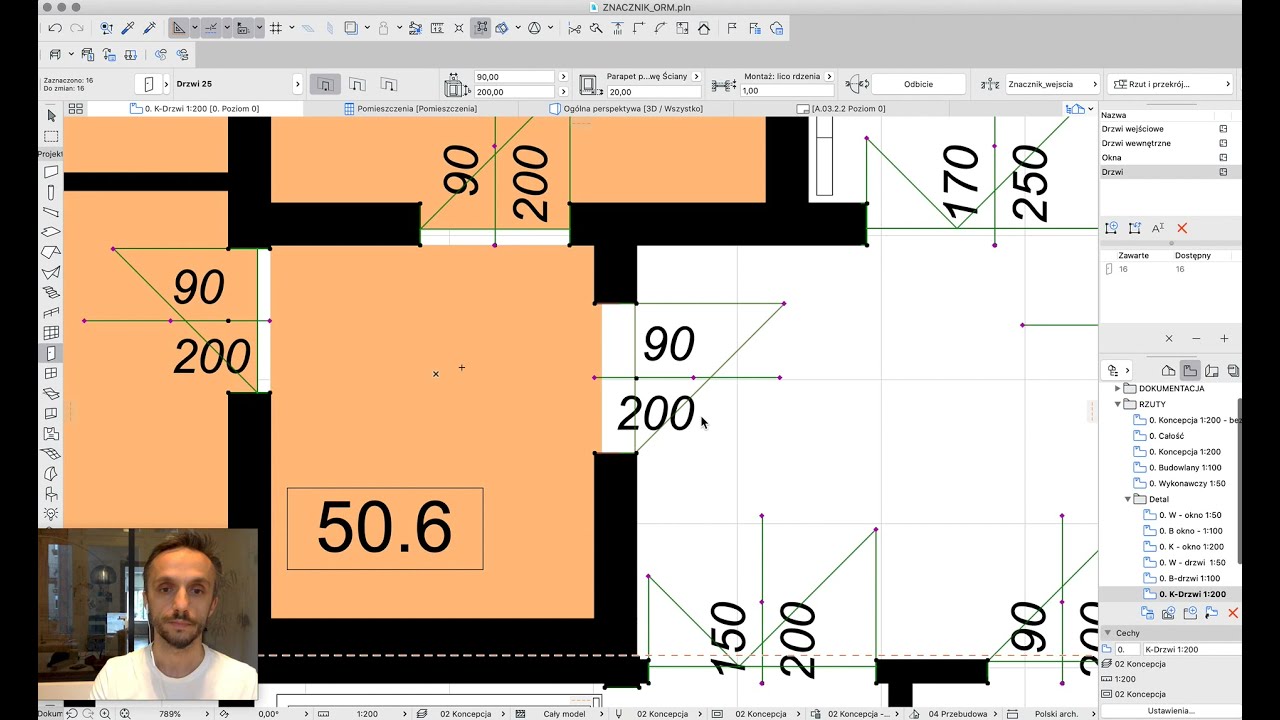Viewport: 1280px width, 720px height.
Task: Collapse the Detal folder
Action: [1128, 499]
